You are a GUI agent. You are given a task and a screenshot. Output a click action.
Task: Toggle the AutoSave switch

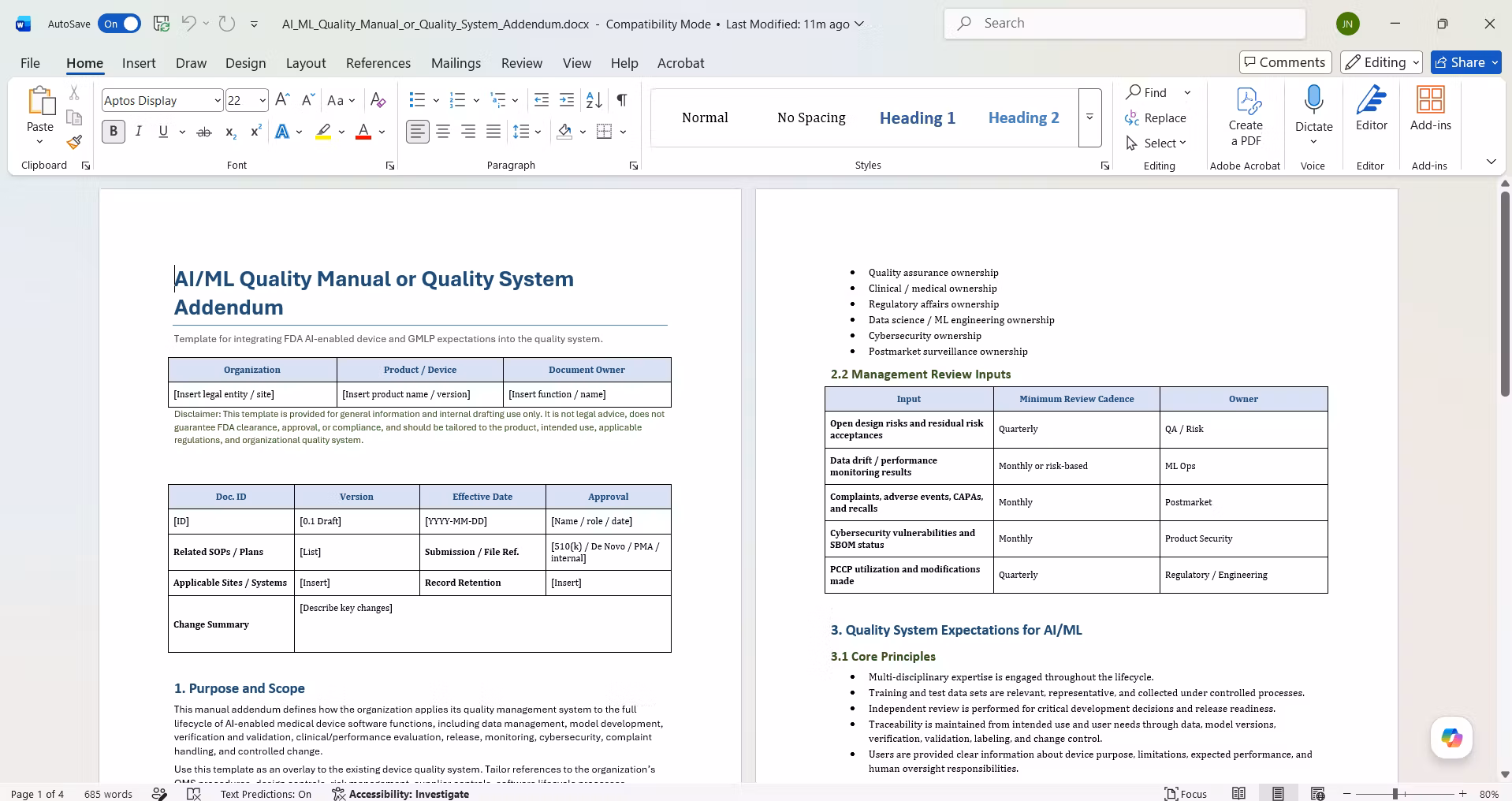tap(120, 24)
